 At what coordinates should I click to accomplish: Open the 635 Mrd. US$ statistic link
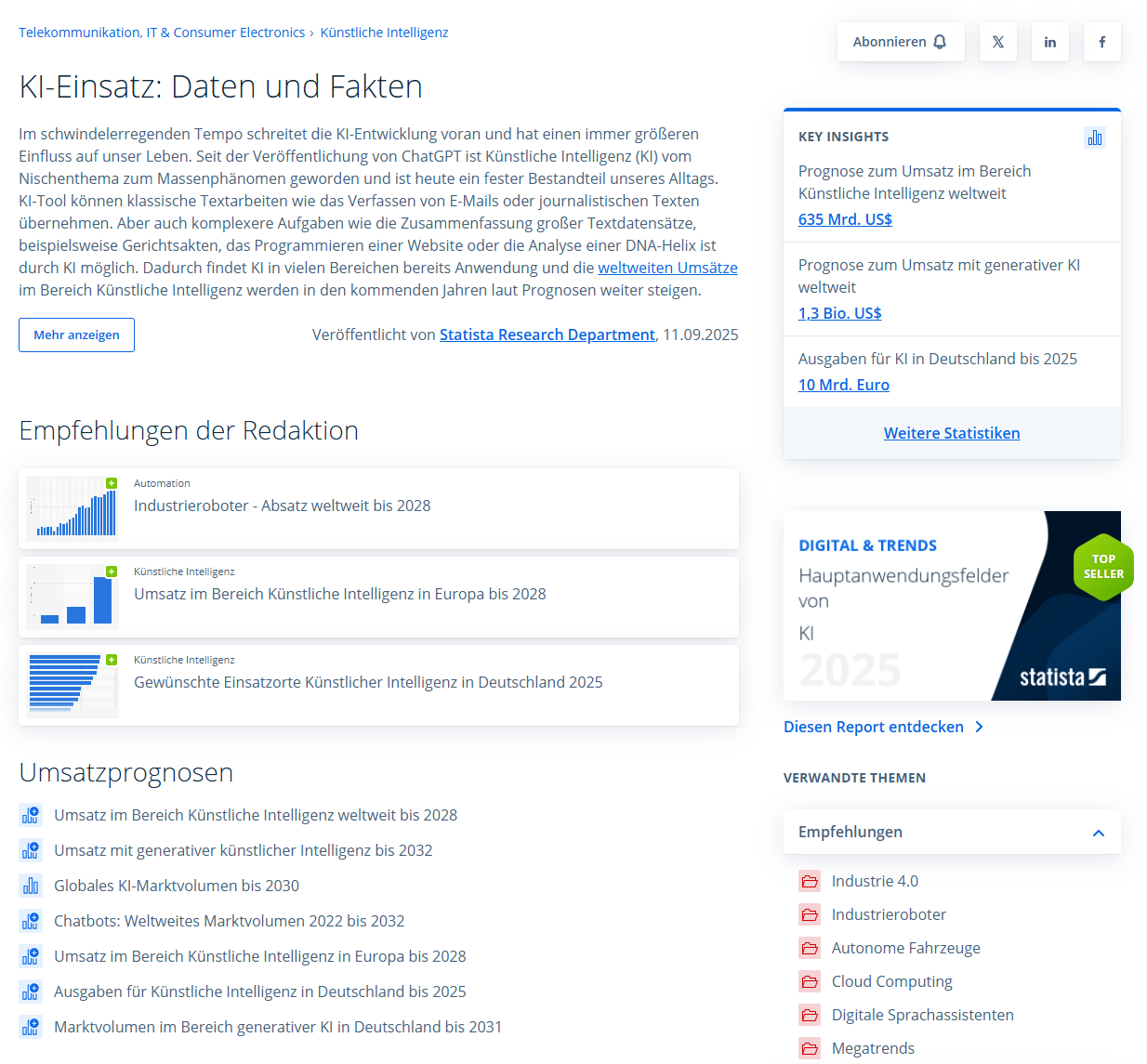click(845, 219)
